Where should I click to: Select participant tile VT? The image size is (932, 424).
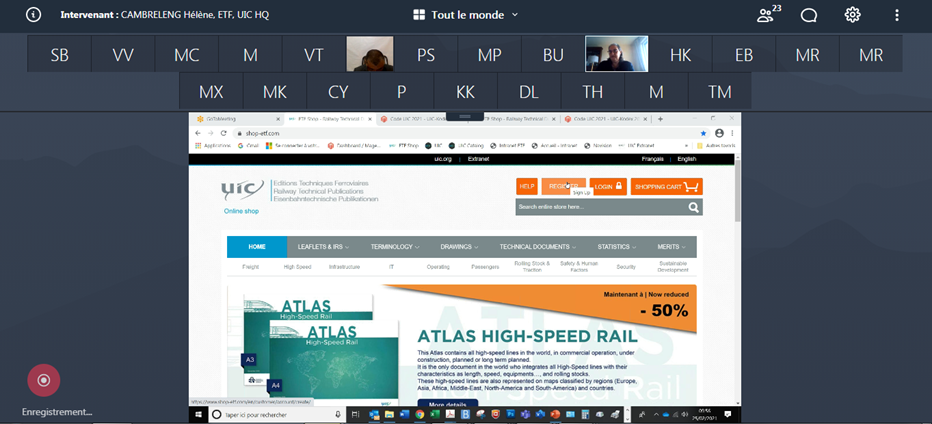click(314, 55)
